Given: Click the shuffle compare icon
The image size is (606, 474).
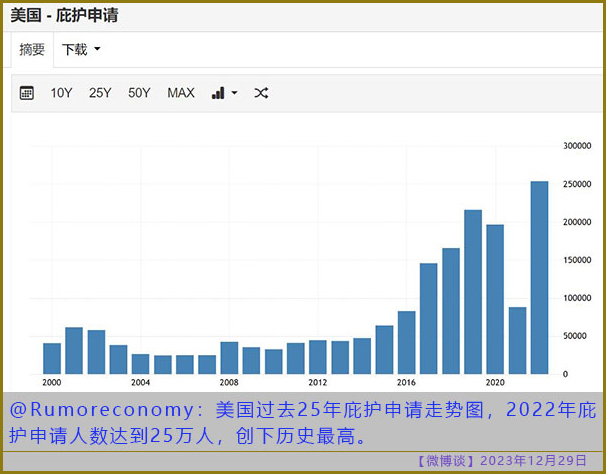Looking at the screenshot, I should point(261,93).
